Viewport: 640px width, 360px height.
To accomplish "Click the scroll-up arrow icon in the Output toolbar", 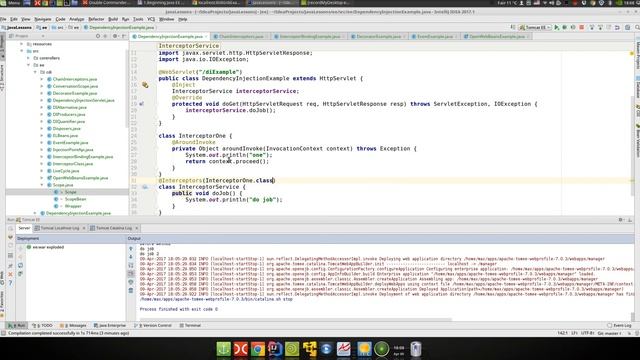I will point(131,249).
